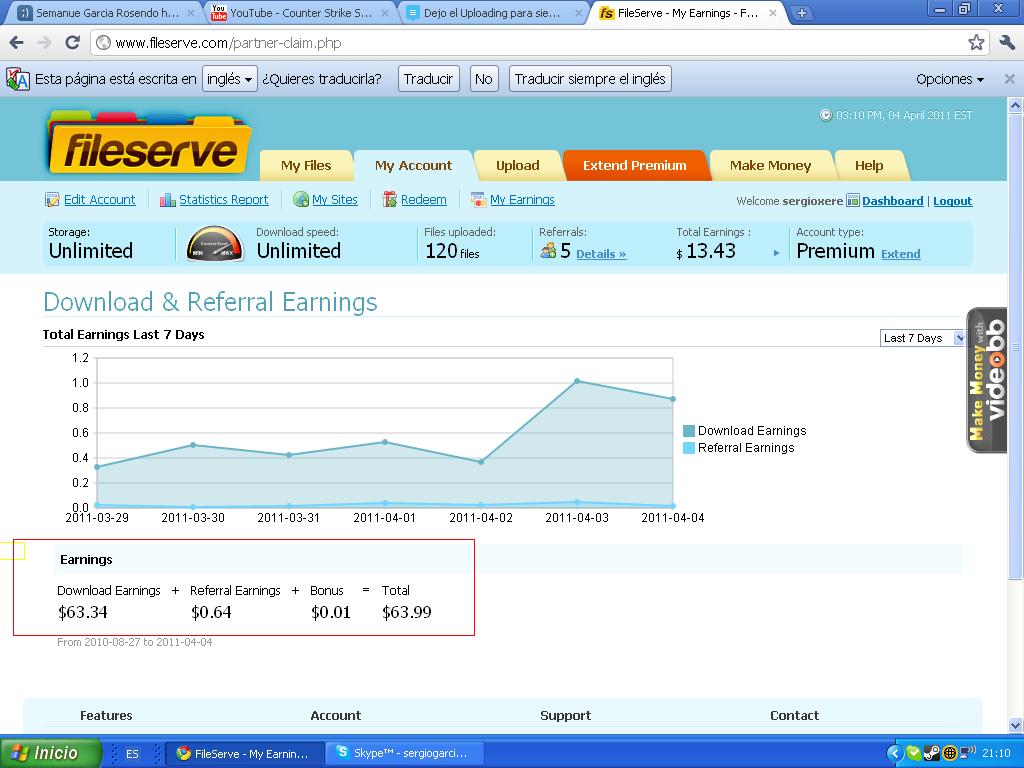Open the Last 7 Days period dropdown
The image size is (1024, 768).
point(922,338)
